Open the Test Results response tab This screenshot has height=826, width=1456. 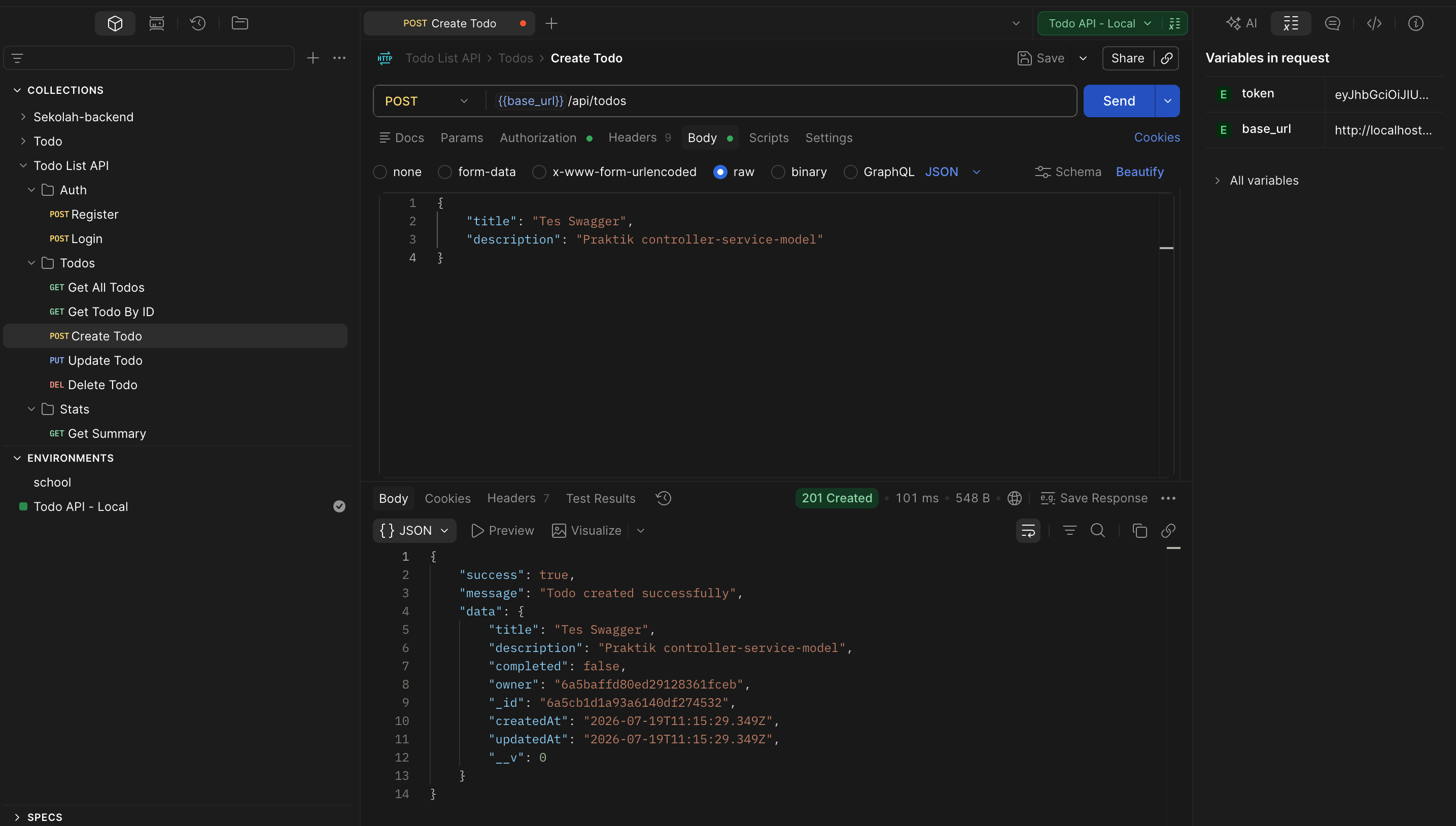point(600,498)
